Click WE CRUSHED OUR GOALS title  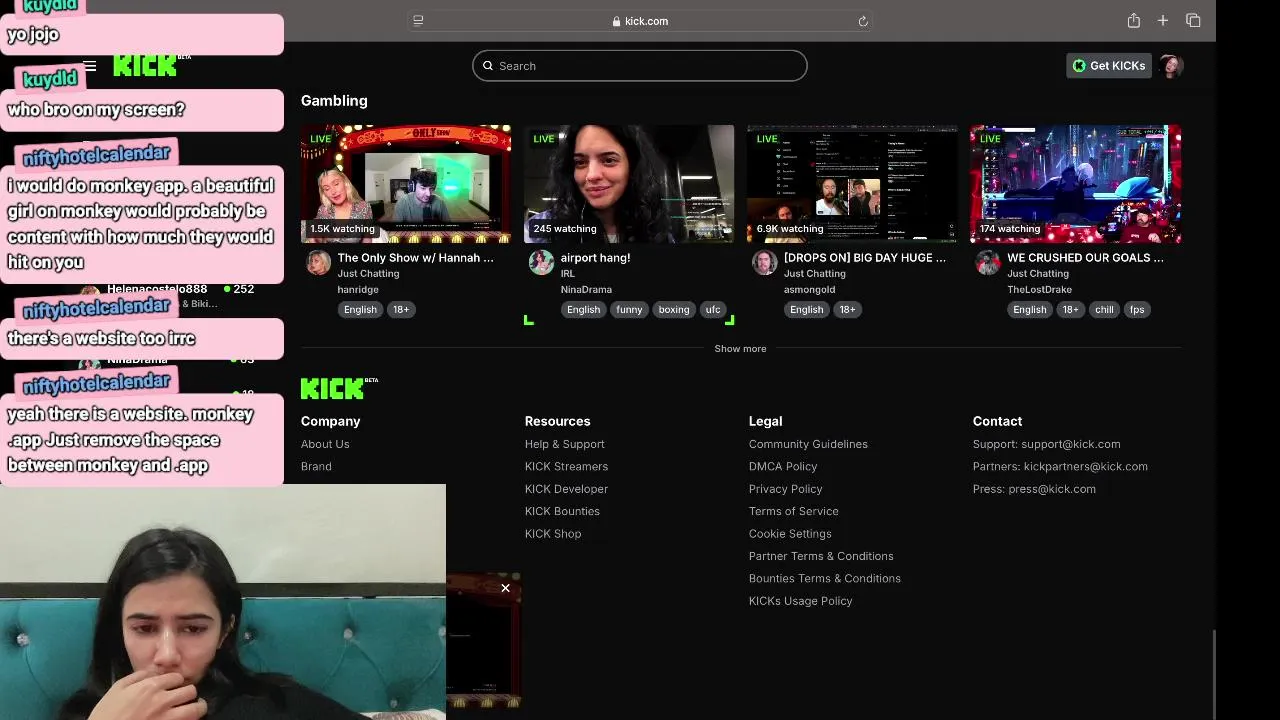1085,258
